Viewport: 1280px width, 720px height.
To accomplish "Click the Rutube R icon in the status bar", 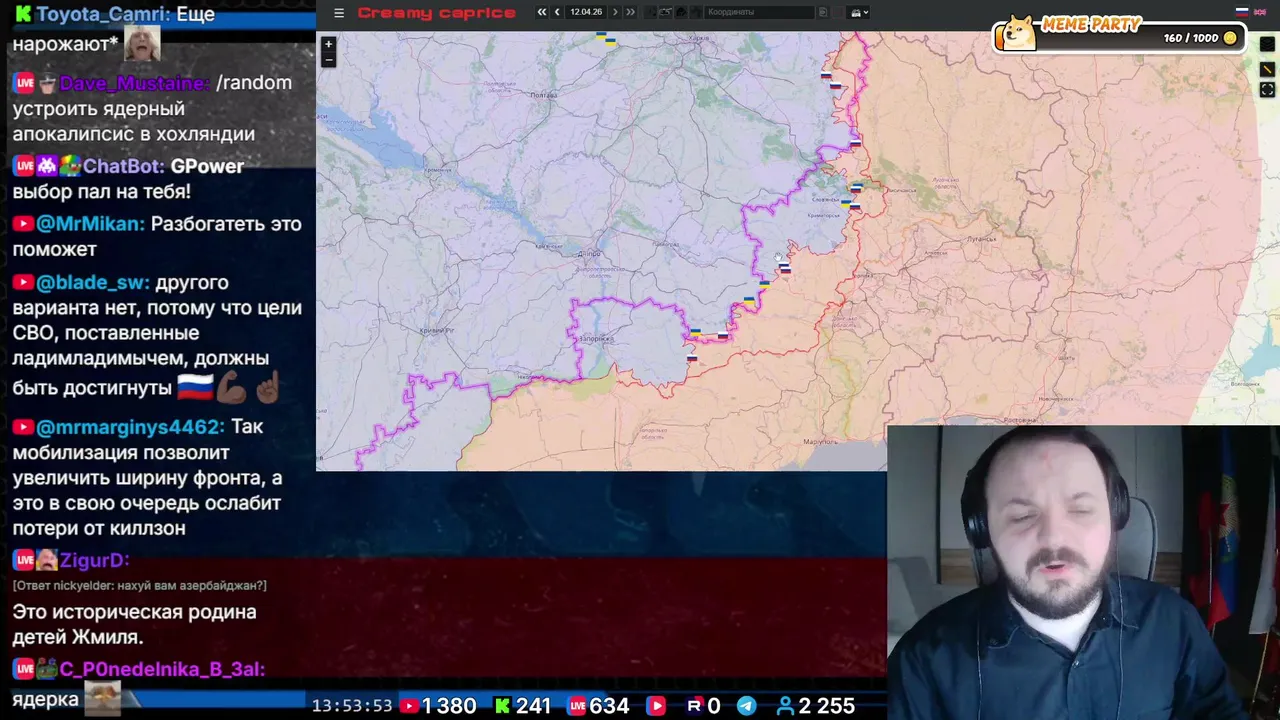I will click(694, 706).
